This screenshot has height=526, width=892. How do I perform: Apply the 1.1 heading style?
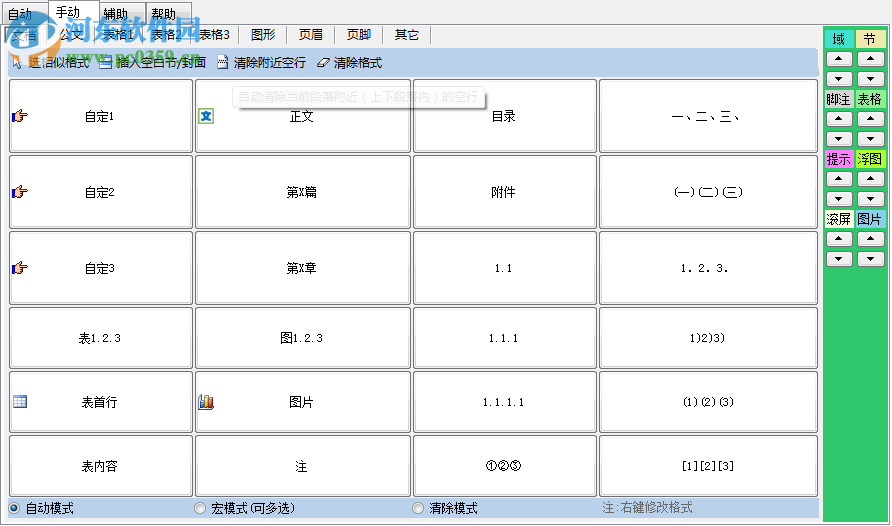[x=505, y=268]
